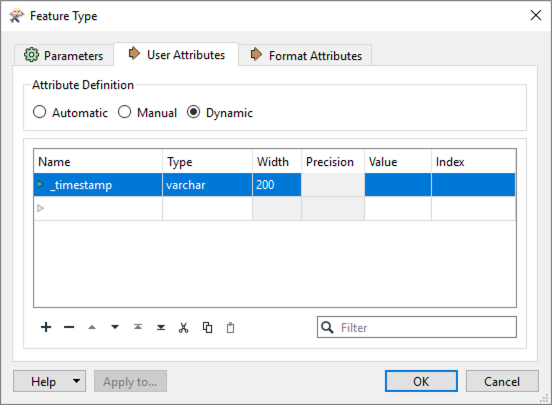552x405 pixels.
Task: Move attribute down one row
Action: tap(115, 327)
